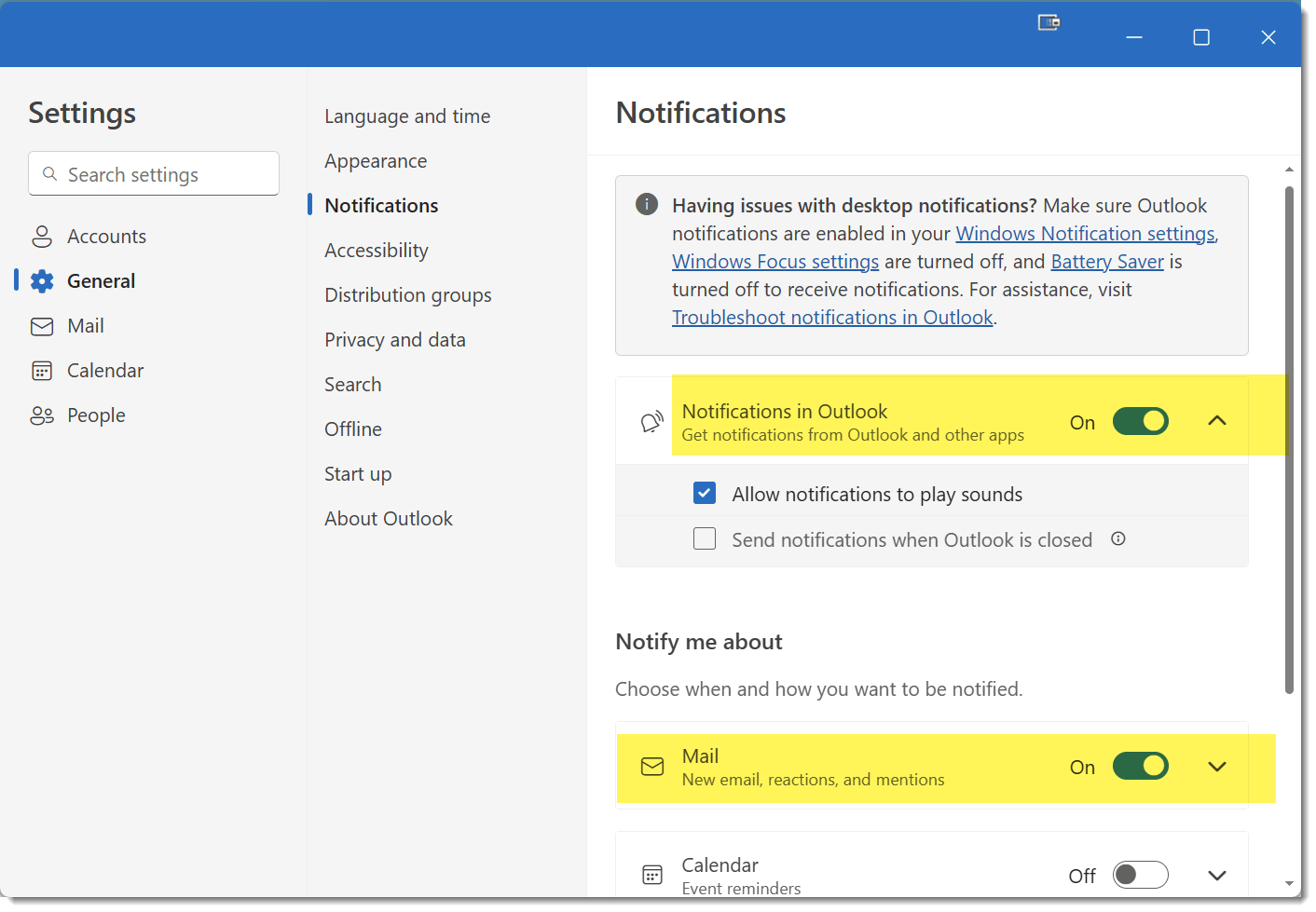Go to Privacy and data settings
Viewport: 1316px width, 912px height.
pos(395,340)
